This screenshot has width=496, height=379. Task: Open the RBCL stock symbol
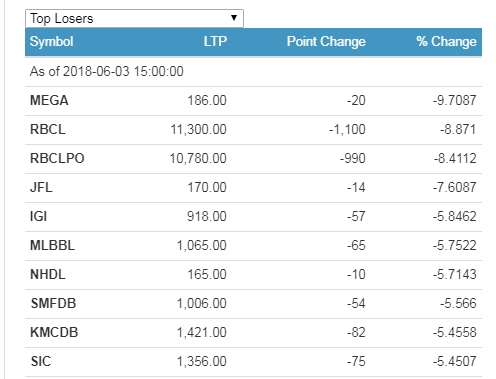click(48, 129)
